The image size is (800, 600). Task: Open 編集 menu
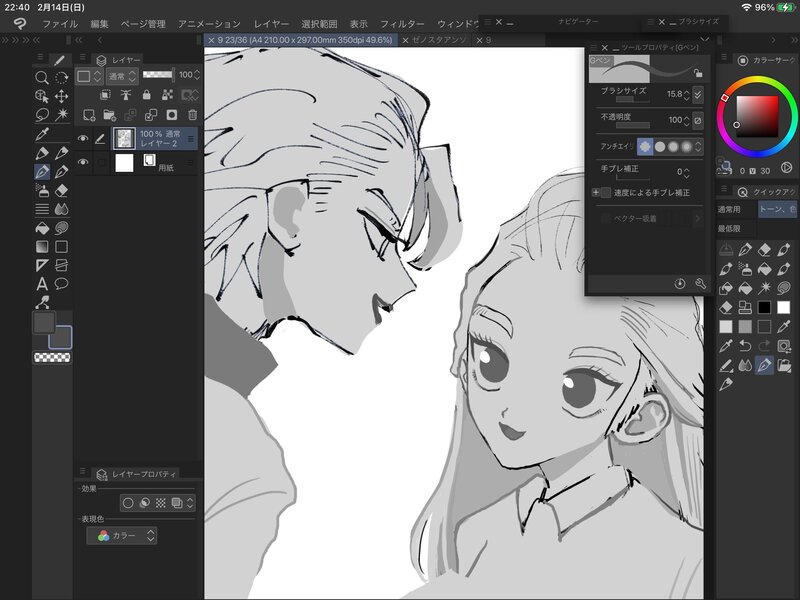[99, 24]
